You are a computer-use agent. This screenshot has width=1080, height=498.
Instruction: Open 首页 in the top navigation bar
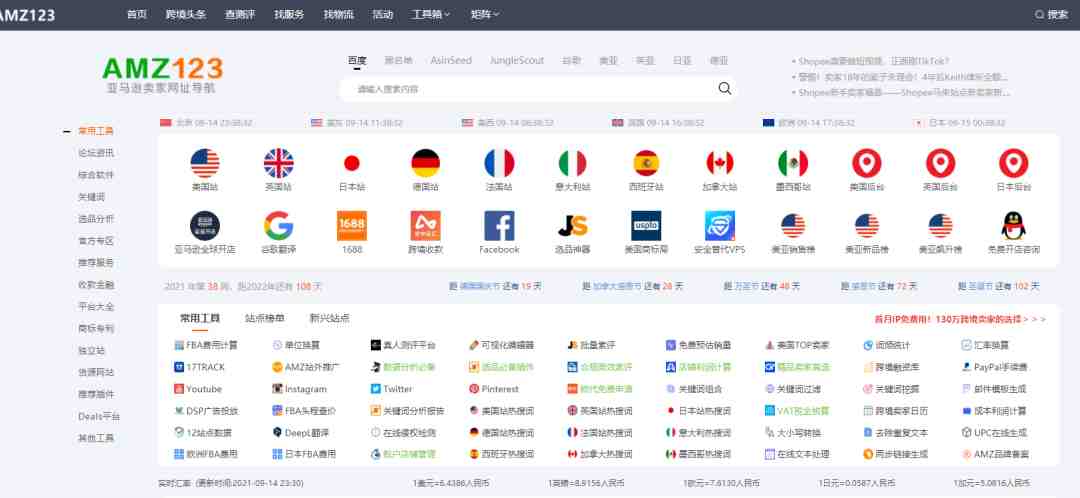136,14
